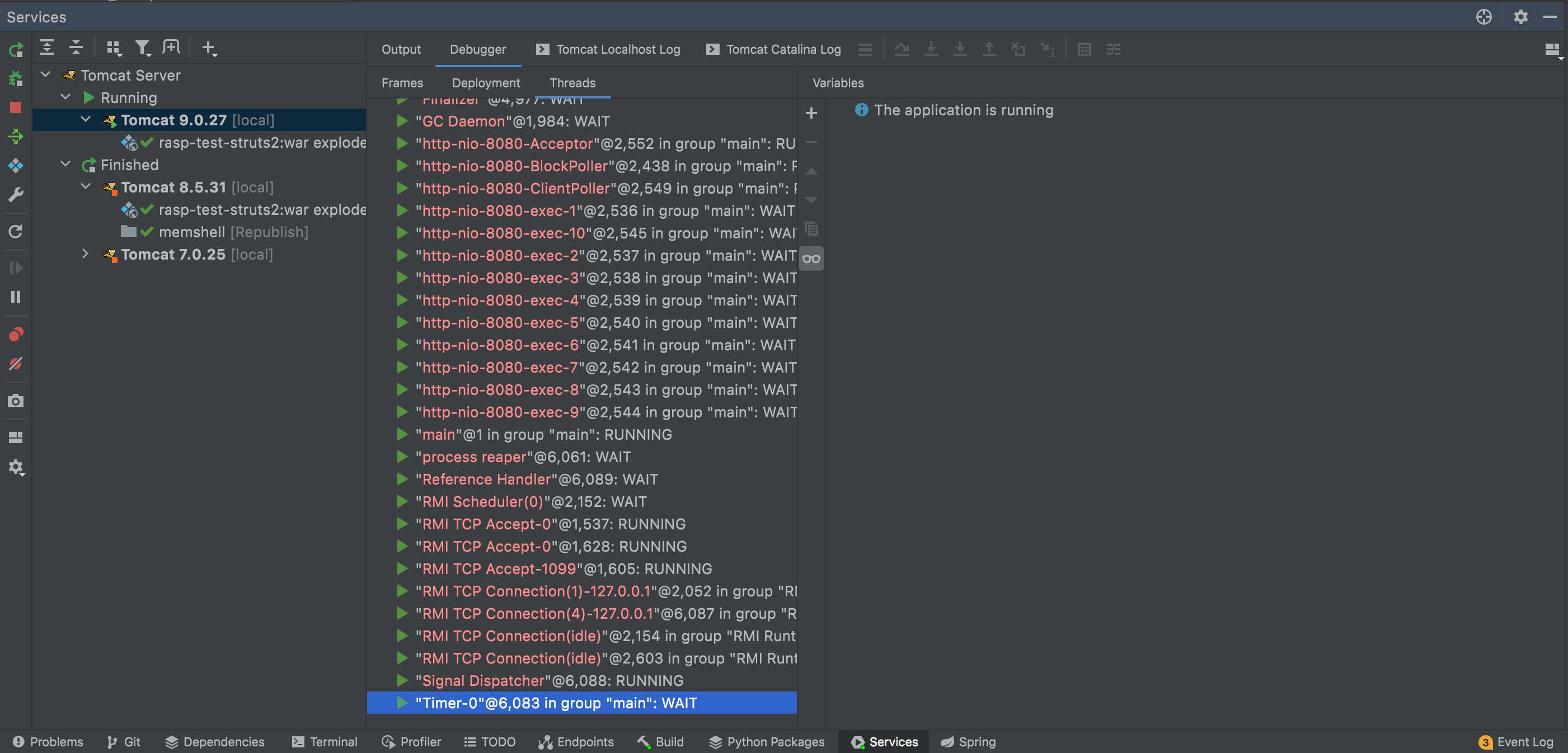Open the Git tool window

pos(124,741)
